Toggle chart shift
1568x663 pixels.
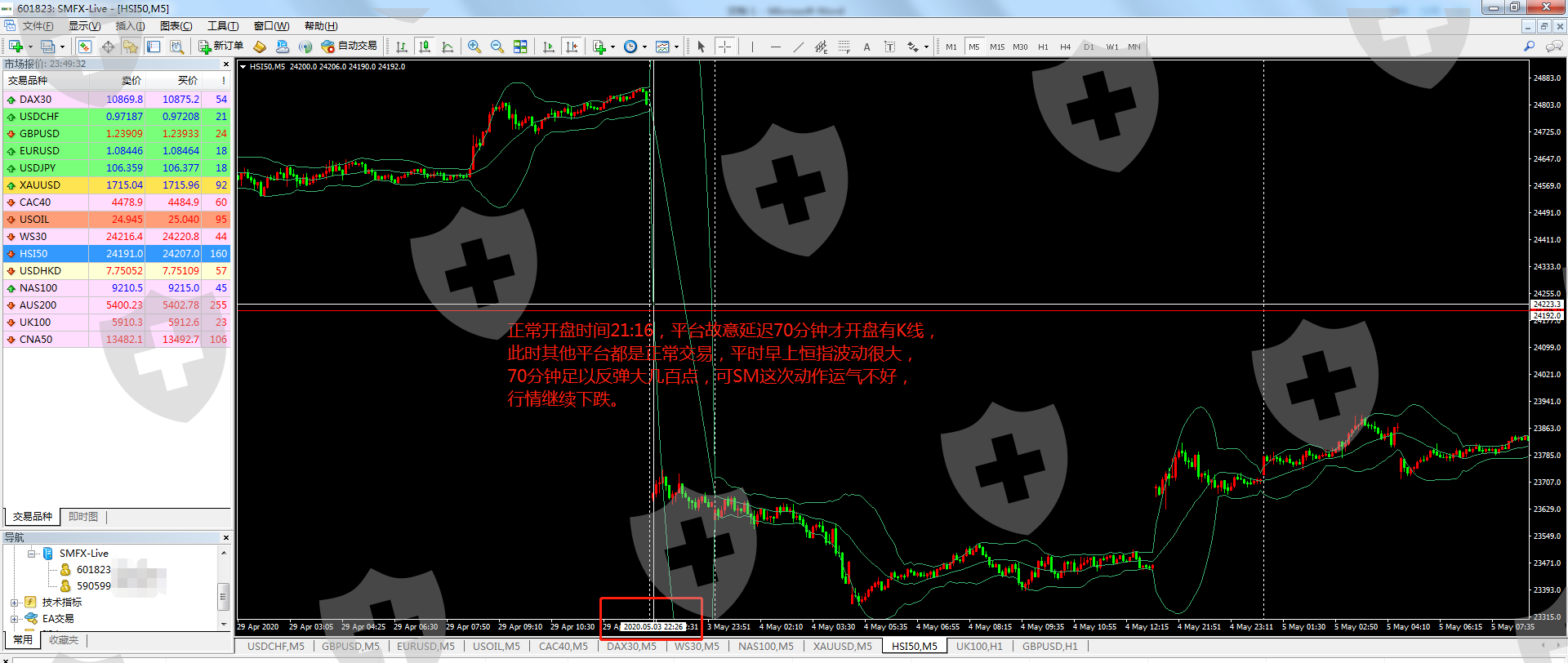(x=572, y=47)
